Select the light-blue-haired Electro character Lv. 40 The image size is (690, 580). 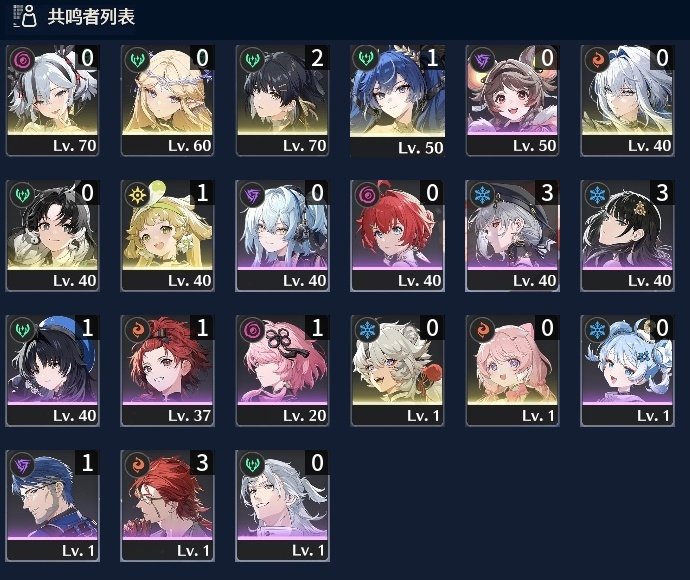click(282, 235)
